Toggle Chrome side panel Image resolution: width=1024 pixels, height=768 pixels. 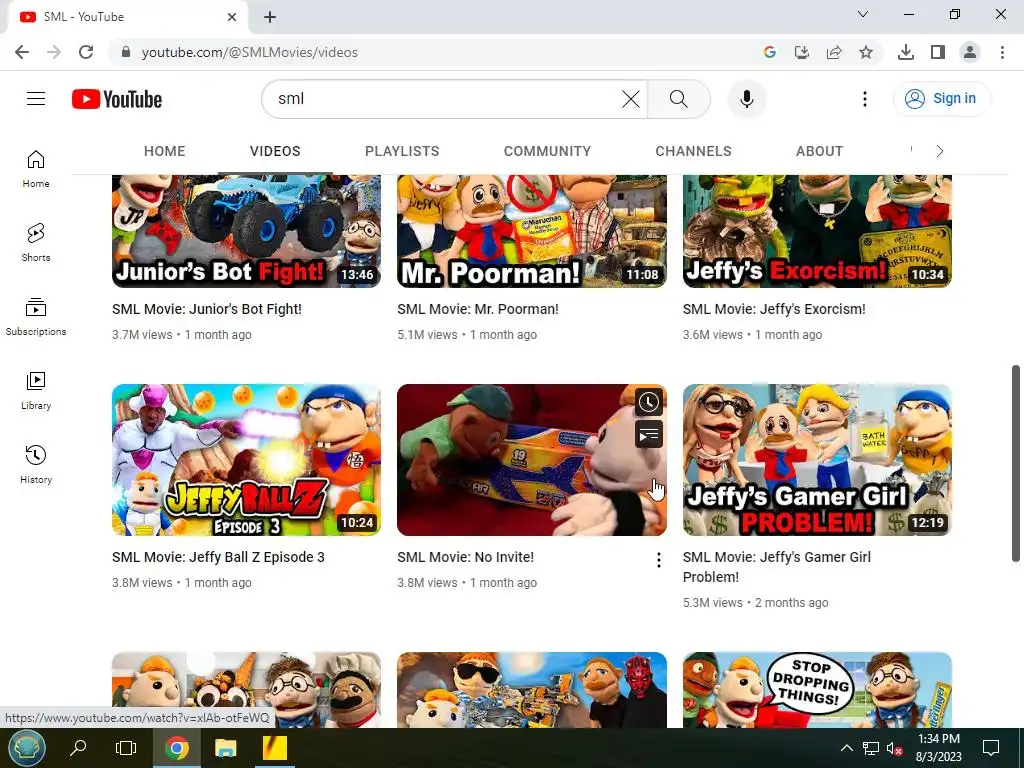938,52
